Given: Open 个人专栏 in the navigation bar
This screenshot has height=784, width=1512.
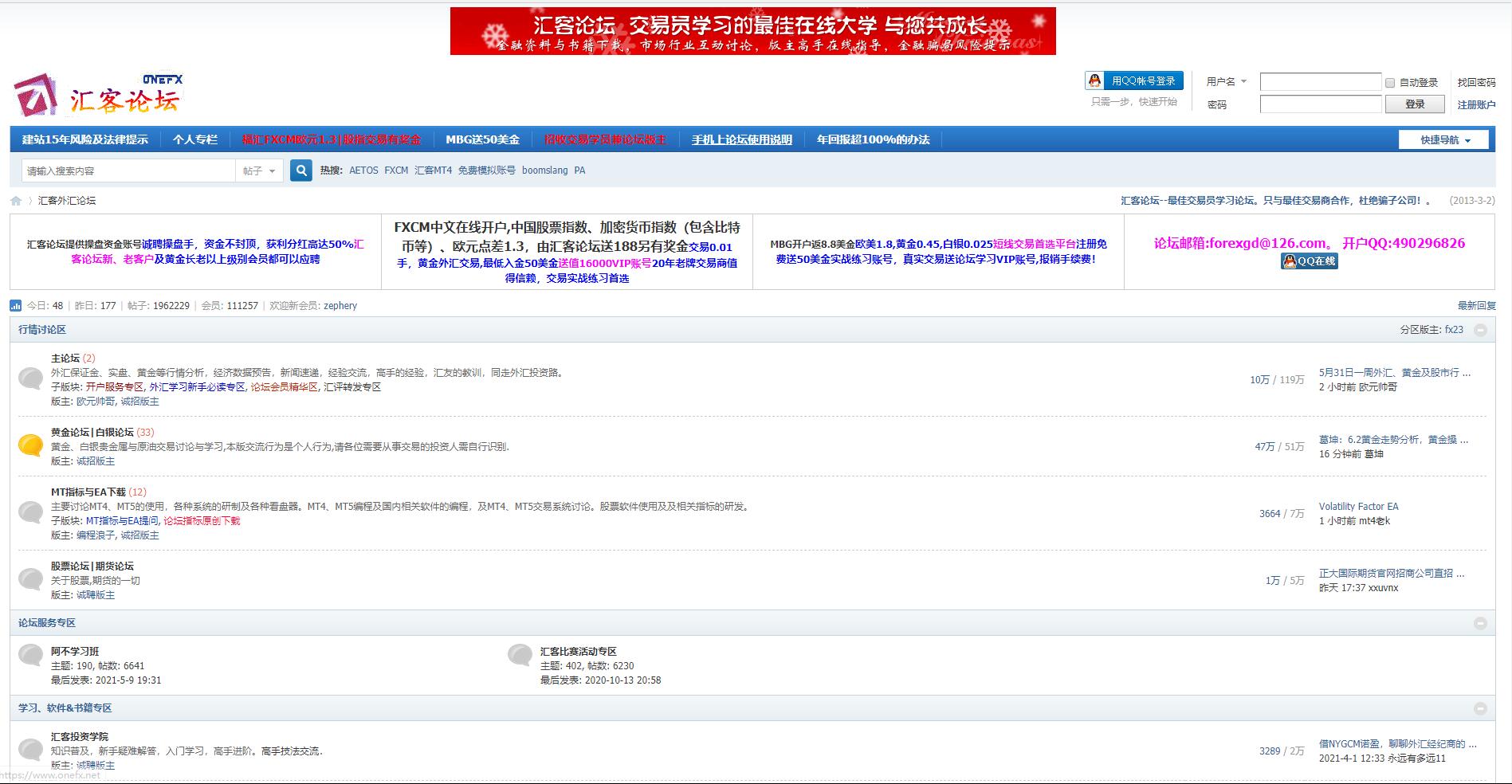Looking at the screenshot, I should [x=194, y=140].
